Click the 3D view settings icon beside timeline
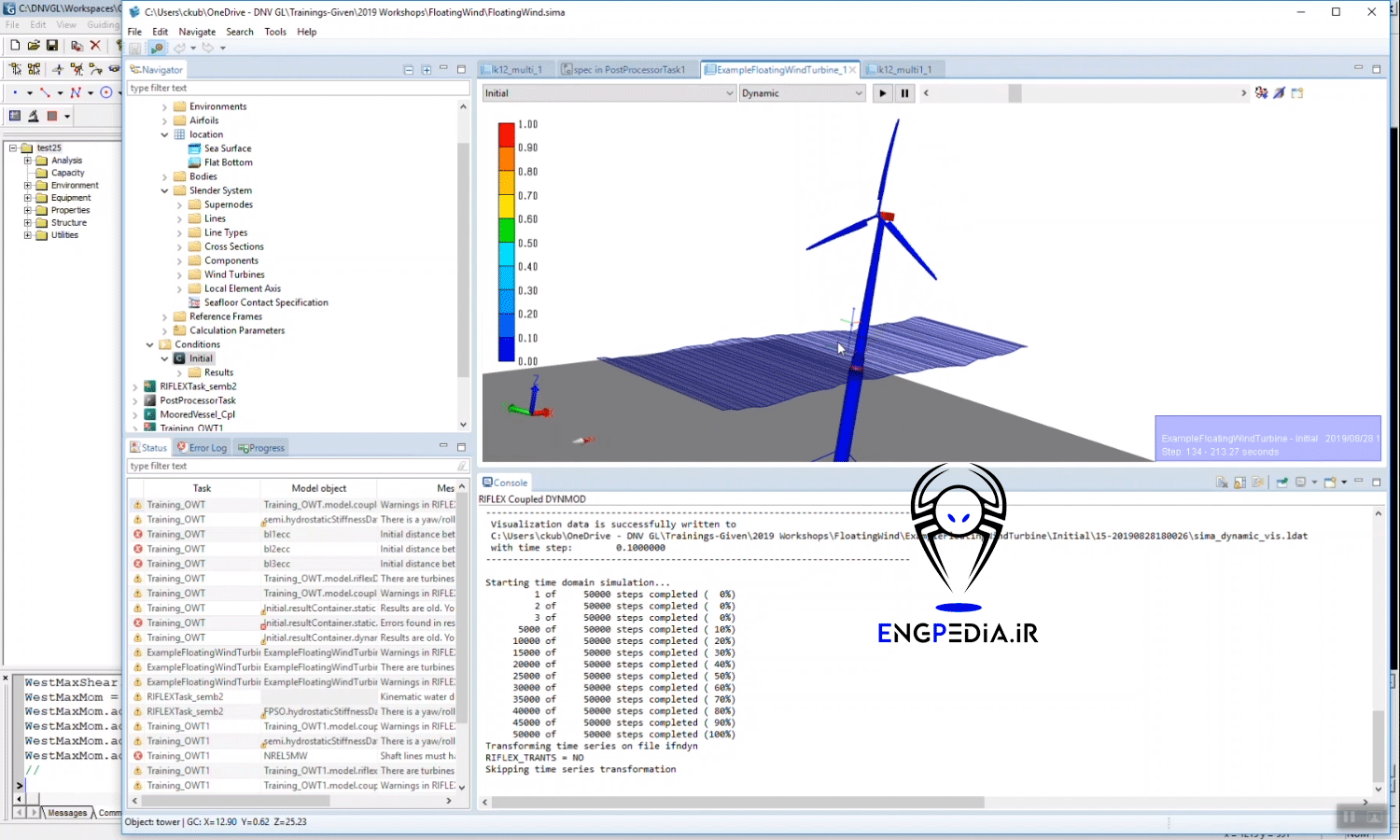The width and height of the screenshot is (1400, 840). (x=1262, y=92)
